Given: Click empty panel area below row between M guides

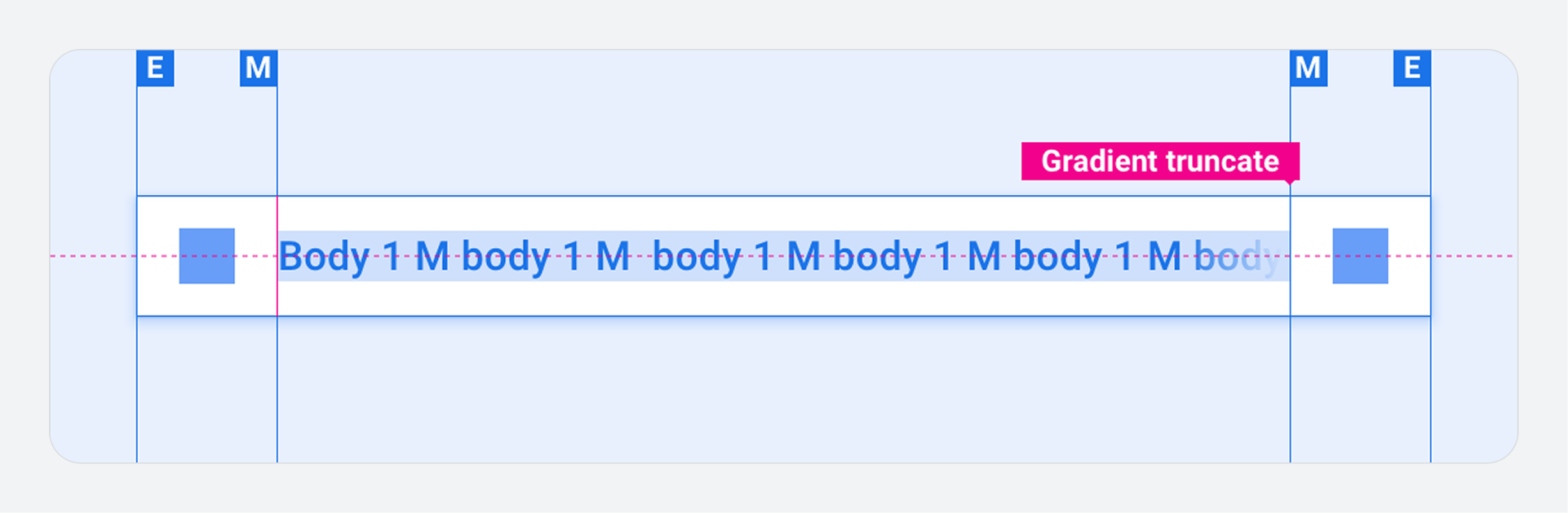Looking at the screenshot, I should (x=783, y=389).
